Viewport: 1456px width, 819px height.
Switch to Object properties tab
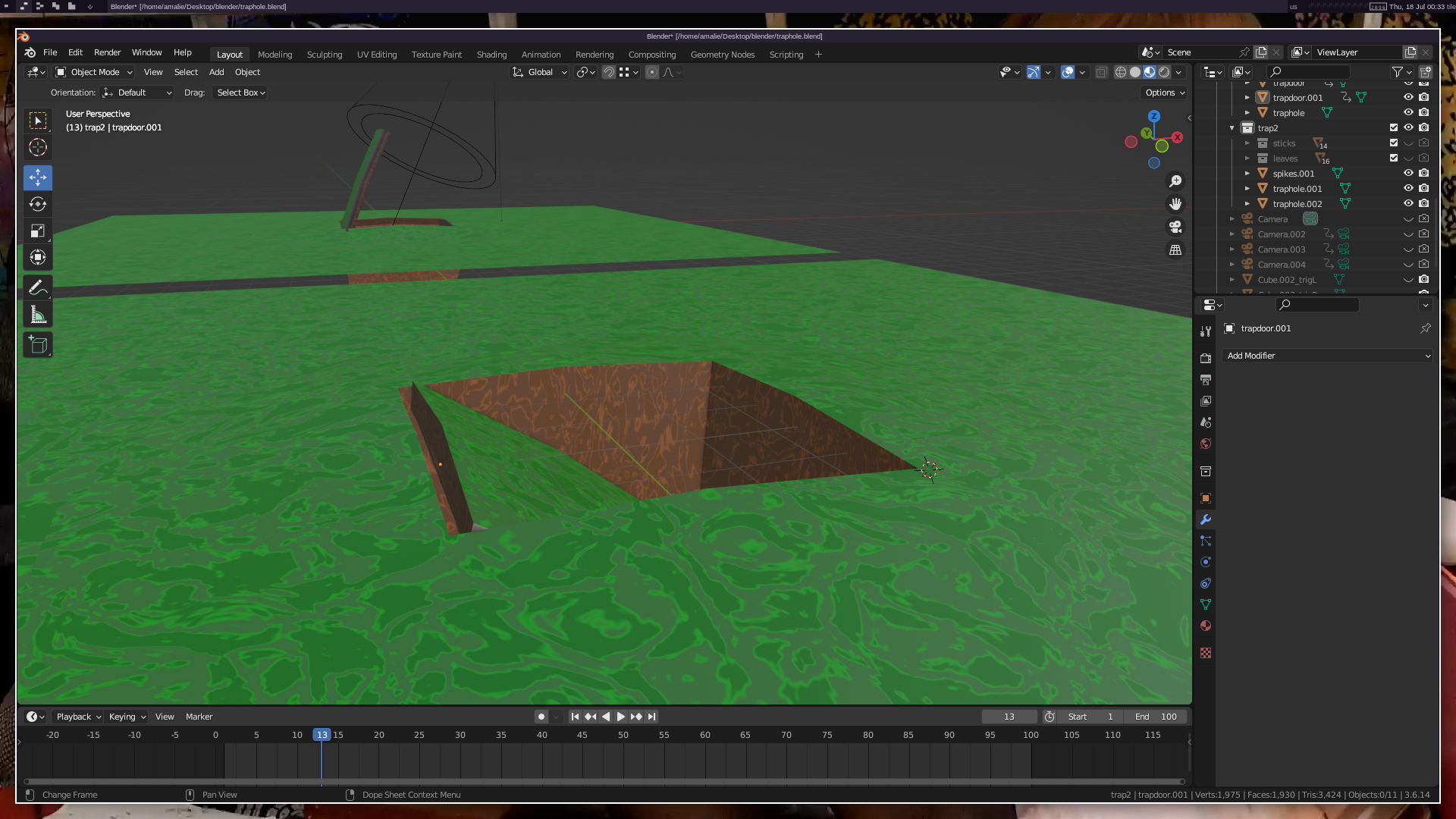point(1206,498)
